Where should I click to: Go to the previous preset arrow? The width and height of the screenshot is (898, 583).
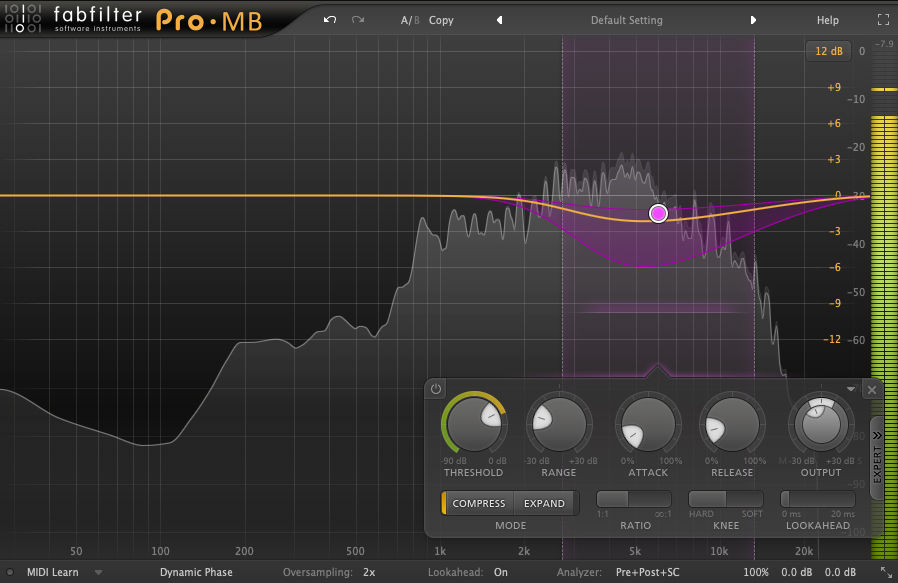click(x=499, y=20)
